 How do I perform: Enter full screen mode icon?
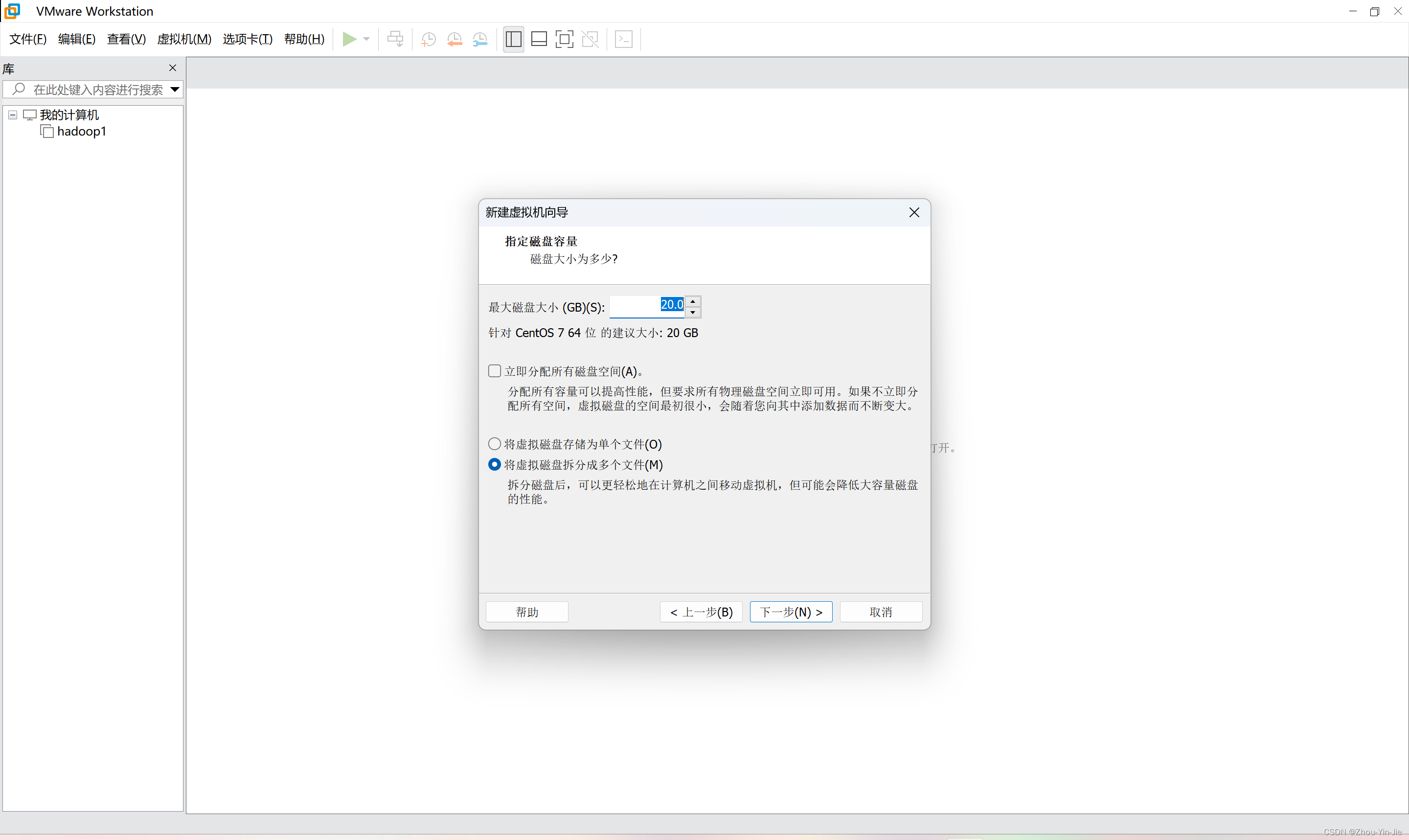coord(564,39)
